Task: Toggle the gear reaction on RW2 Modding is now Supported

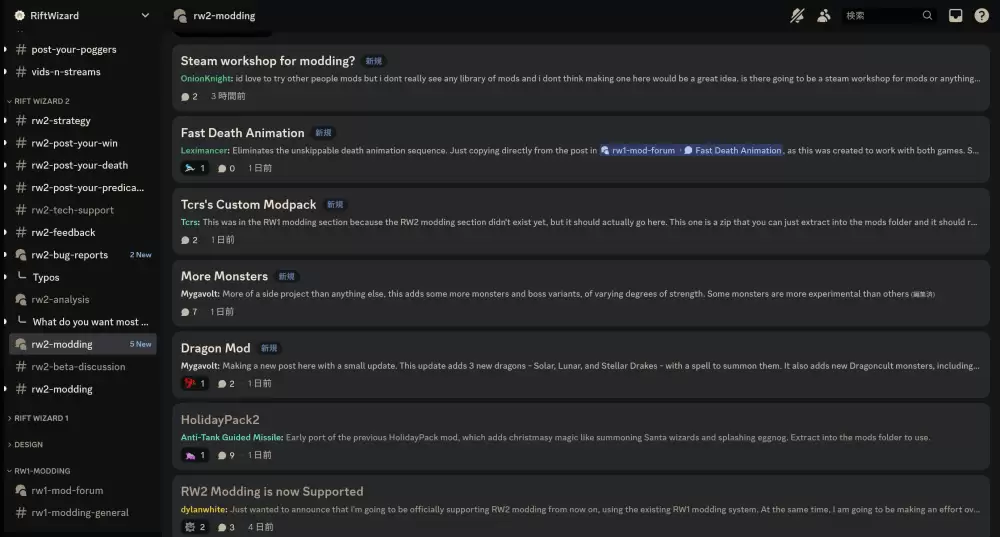Action: click(194, 527)
